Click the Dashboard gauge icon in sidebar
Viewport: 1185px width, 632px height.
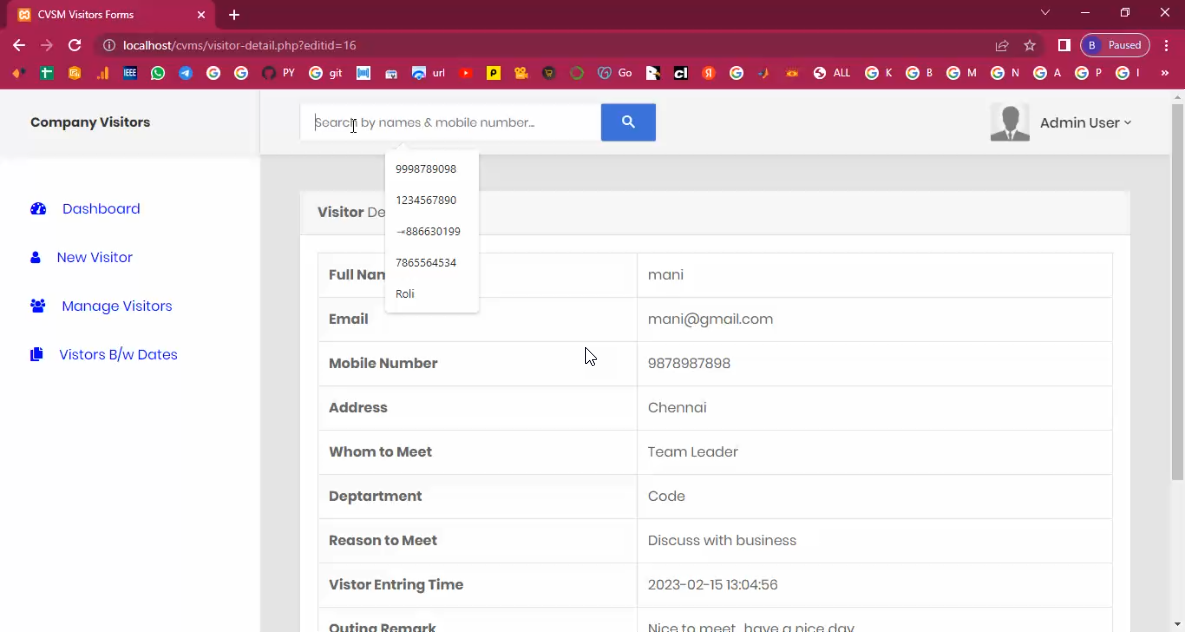pos(38,209)
